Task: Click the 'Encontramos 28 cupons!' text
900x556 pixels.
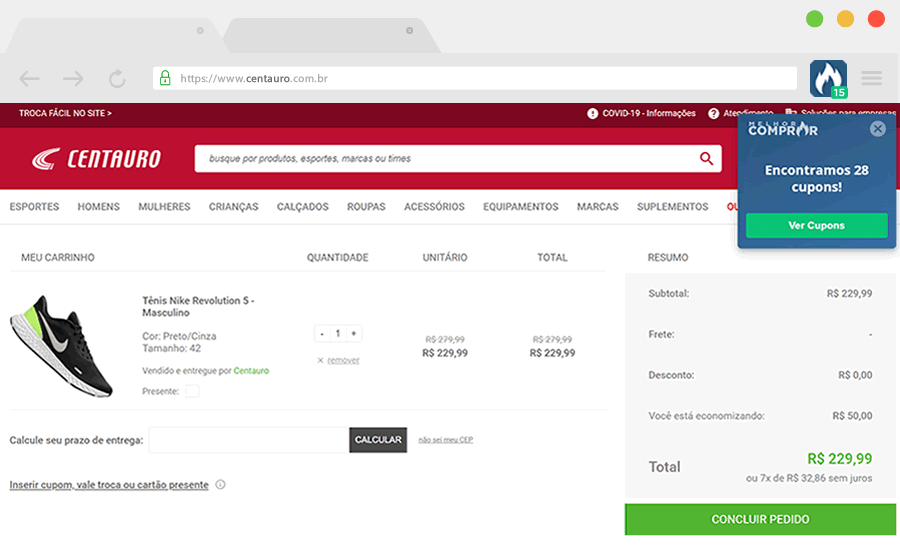Action: pyautogui.click(x=816, y=178)
